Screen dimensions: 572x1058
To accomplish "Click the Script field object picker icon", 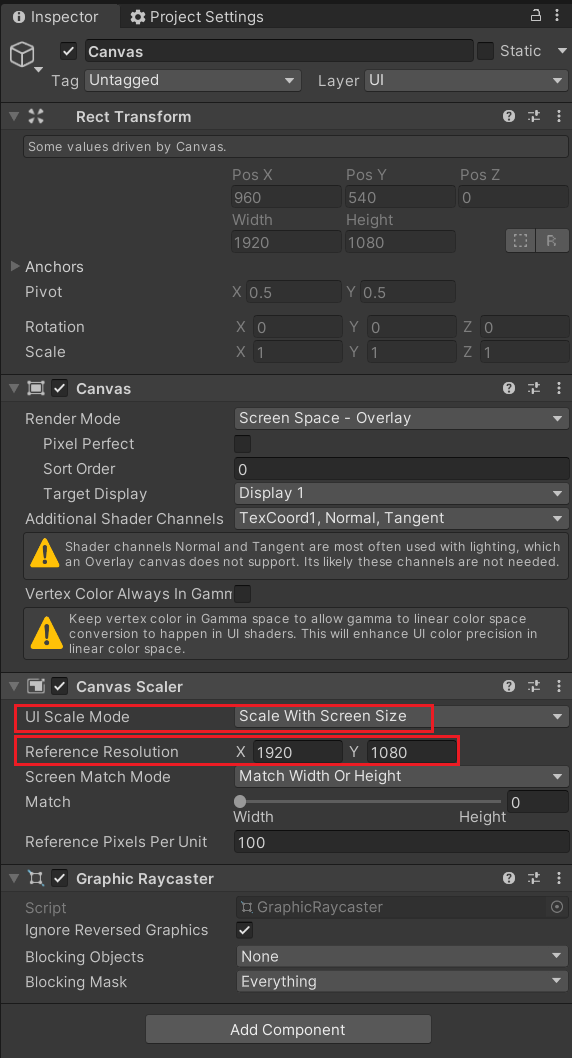I will (557, 908).
